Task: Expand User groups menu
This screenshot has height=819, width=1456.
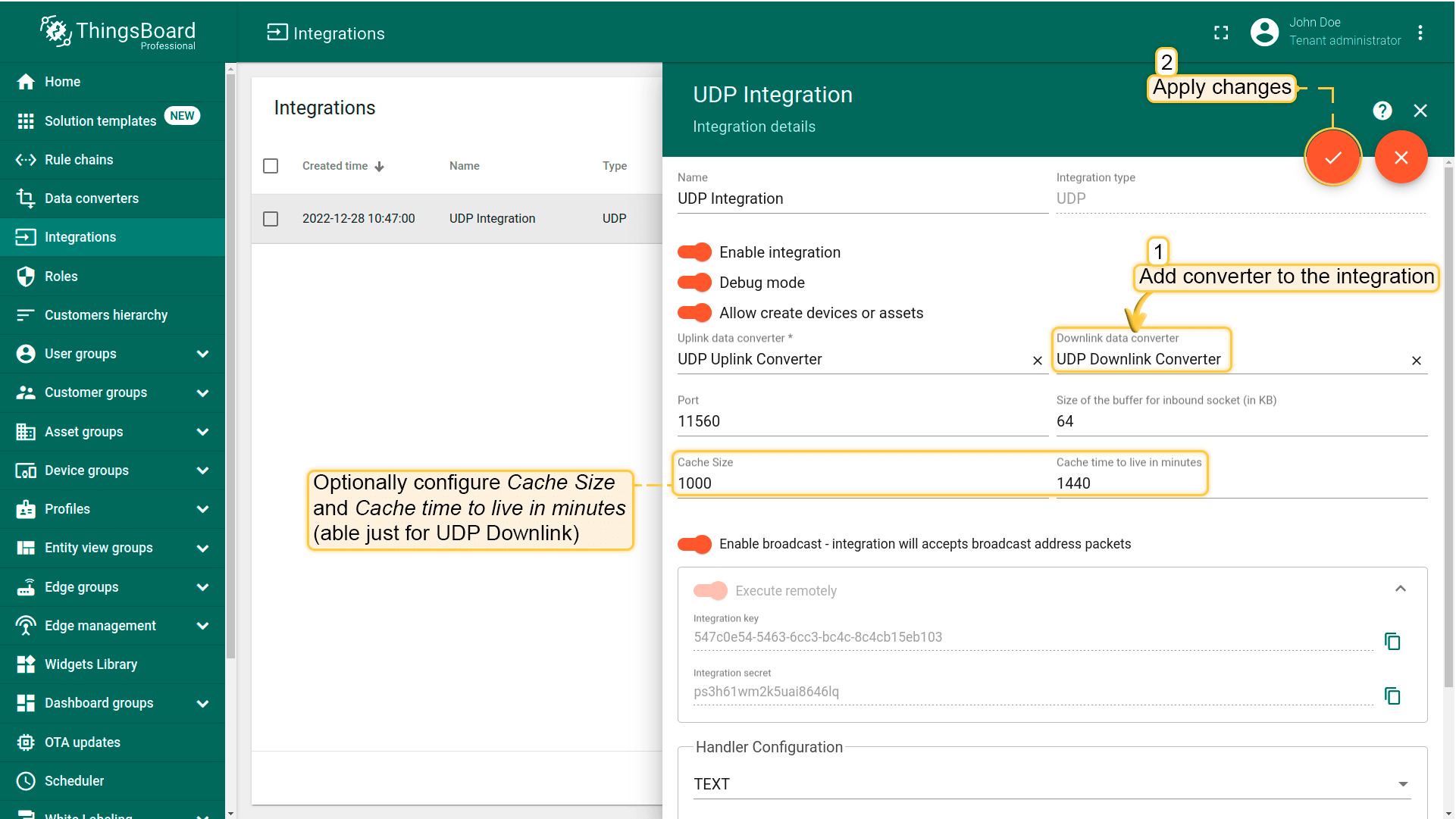Action: point(202,354)
